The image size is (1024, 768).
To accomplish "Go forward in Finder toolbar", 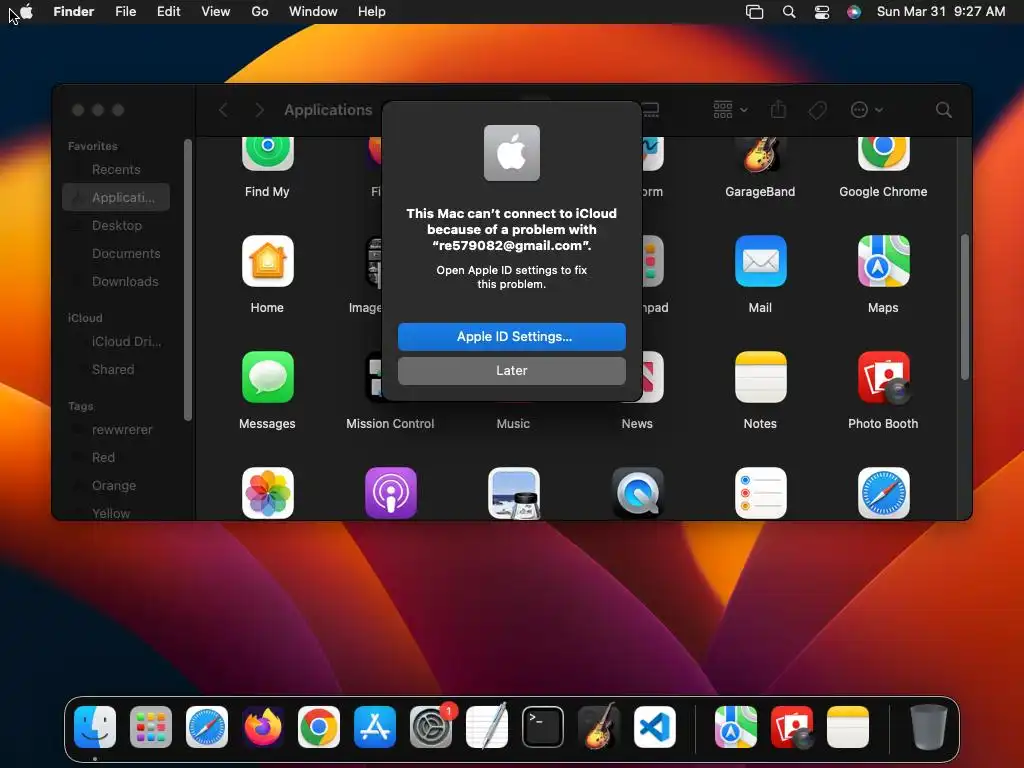I will coord(259,110).
